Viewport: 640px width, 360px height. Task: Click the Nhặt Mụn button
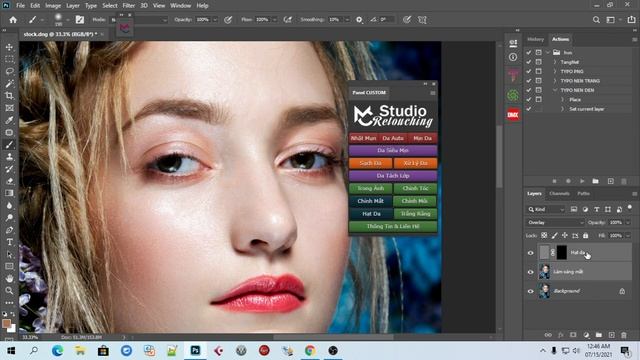[363, 138]
